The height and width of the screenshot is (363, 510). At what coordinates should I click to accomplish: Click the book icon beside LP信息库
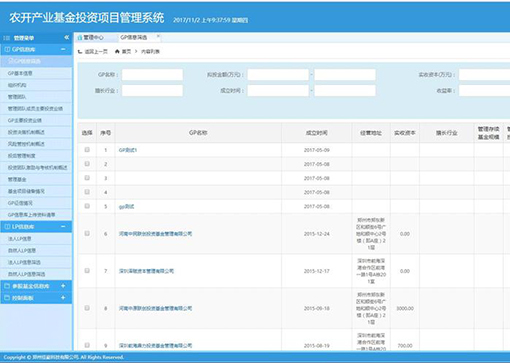(x=7, y=227)
